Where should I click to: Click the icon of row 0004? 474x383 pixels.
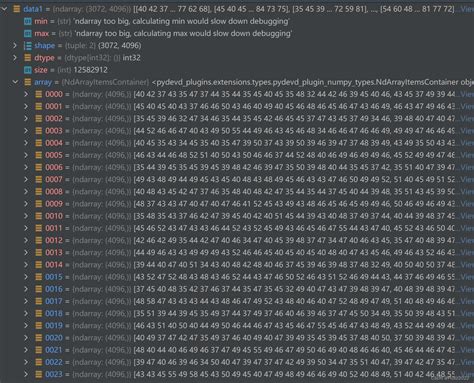(39, 143)
